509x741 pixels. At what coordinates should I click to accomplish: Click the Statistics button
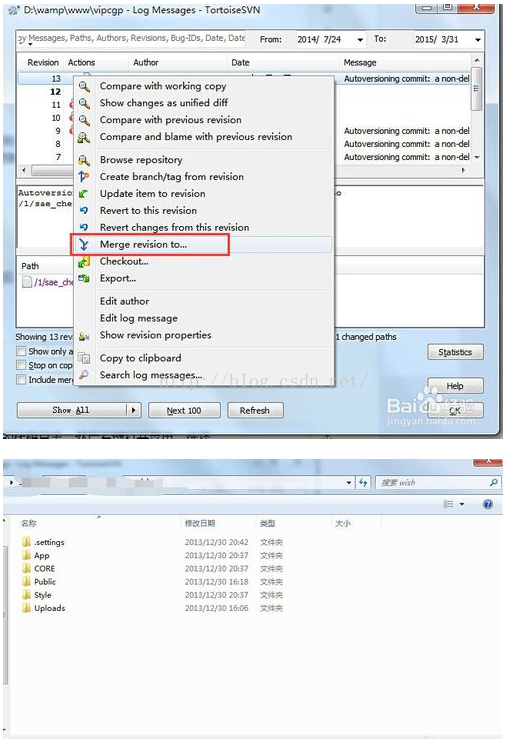tap(455, 352)
